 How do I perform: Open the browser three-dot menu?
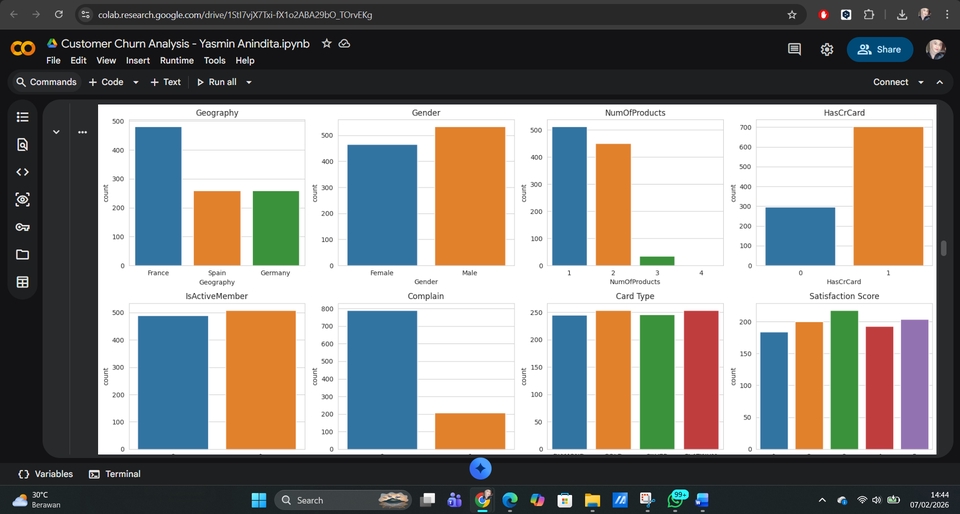pyautogui.click(x=947, y=15)
